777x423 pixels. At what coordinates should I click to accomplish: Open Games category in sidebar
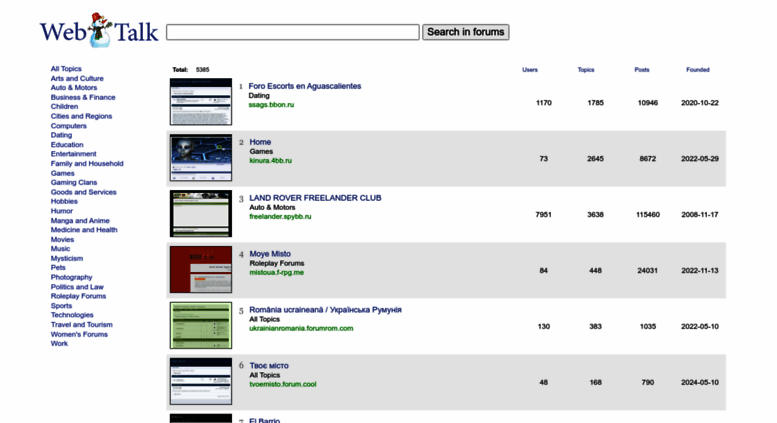62,173
